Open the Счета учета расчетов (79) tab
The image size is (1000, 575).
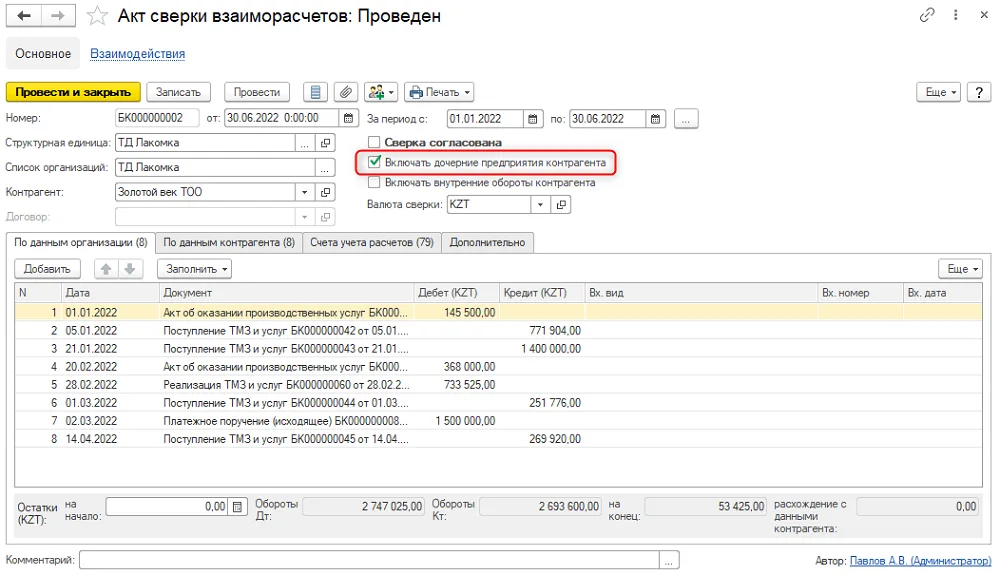pyautogui.click(x=371, y=242)
